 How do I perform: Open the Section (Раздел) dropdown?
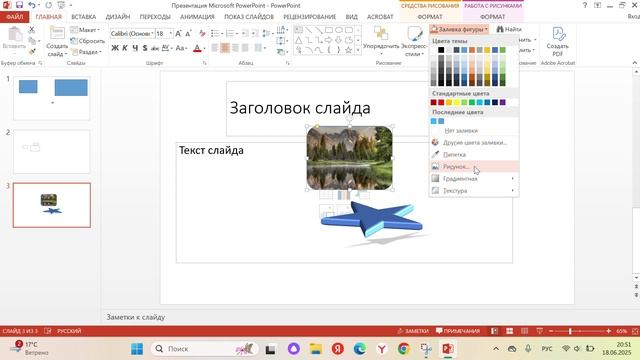(x=86, y=52)
